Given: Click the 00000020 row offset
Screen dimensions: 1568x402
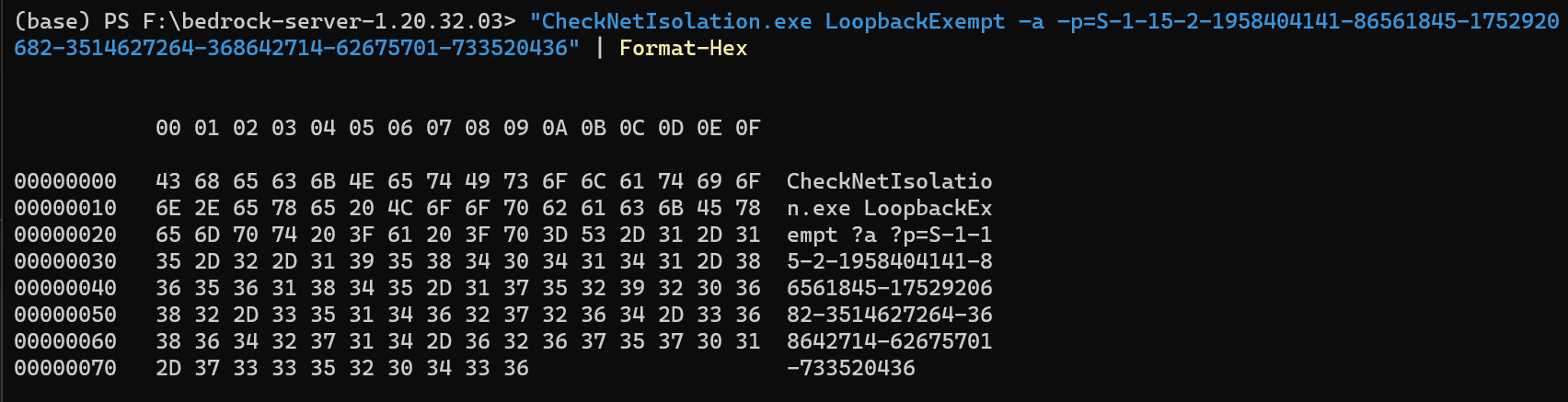Looking at the screenshot, I should (65, 235).
